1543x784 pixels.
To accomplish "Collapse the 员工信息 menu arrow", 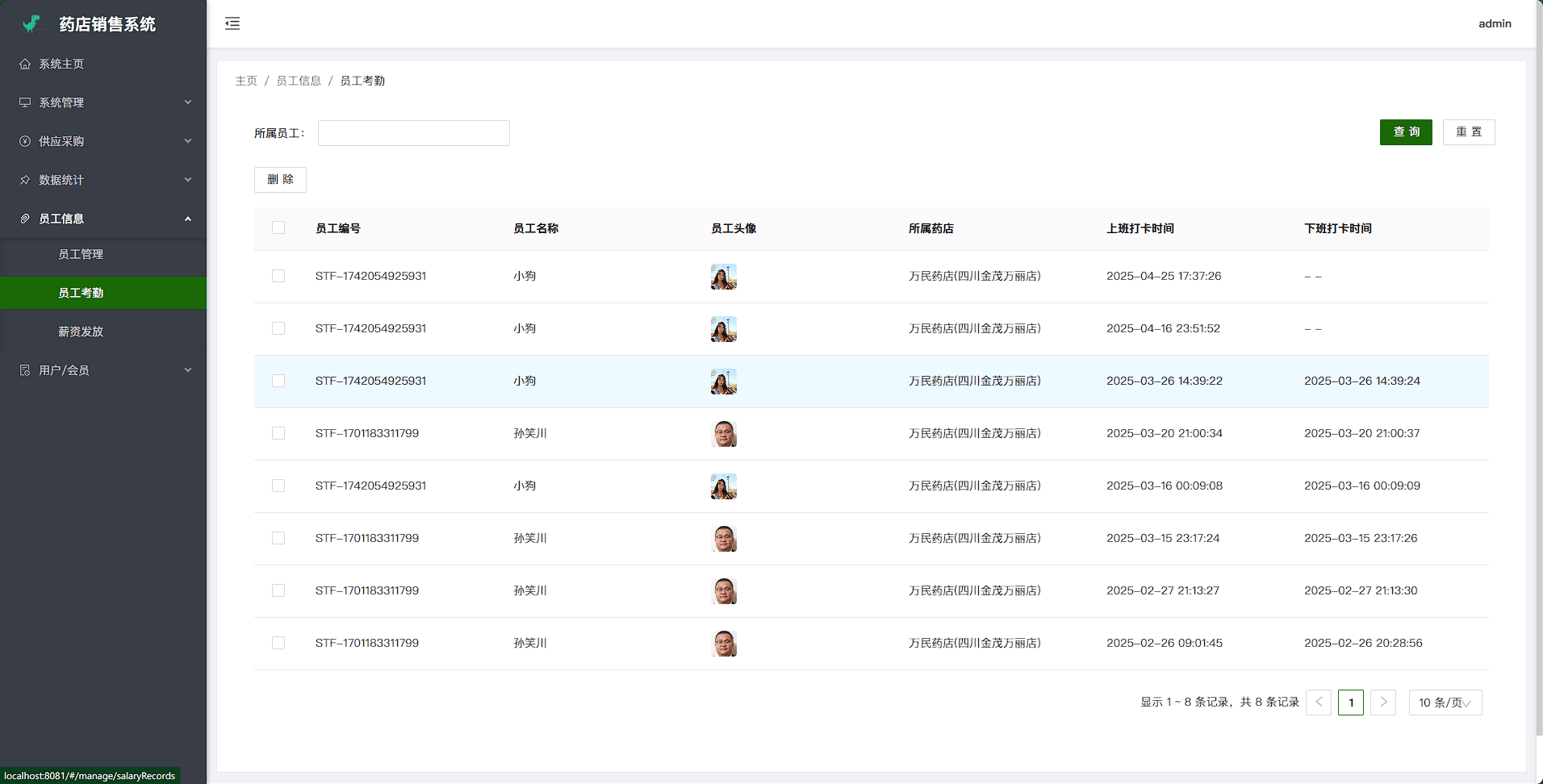I will pos(188,219).
